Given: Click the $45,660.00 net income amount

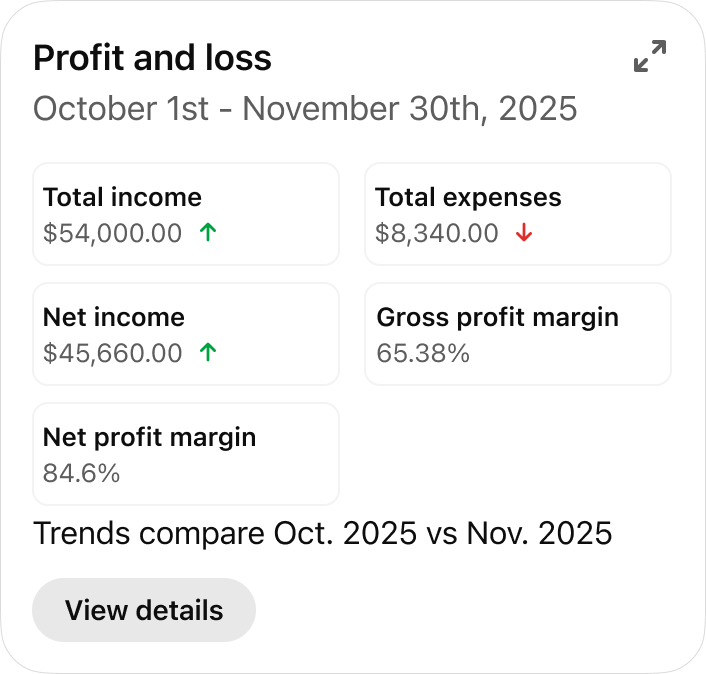Looking at the screenshot, I should [x=112, y=354].
